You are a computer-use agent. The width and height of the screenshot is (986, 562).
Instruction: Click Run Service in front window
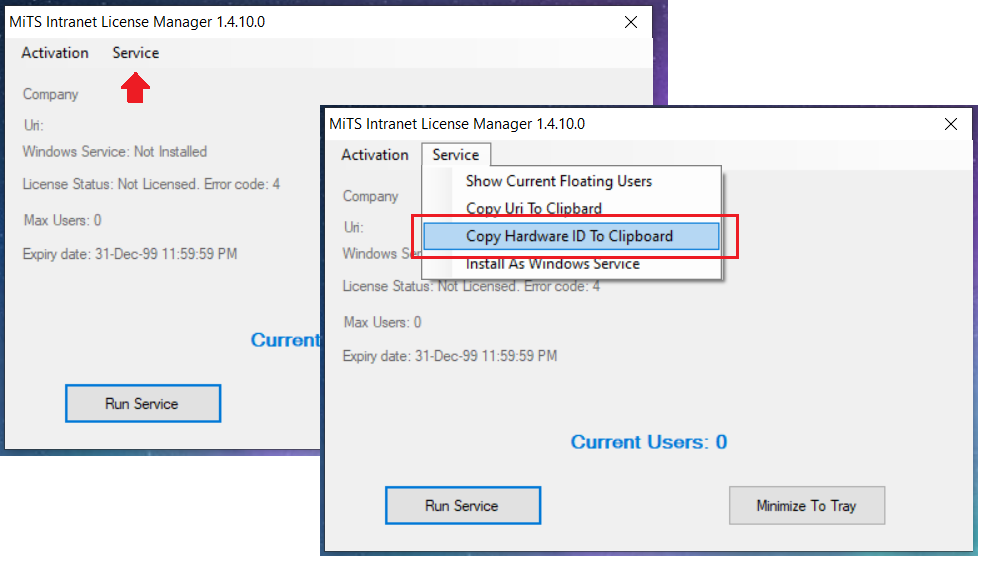tap(463, 505)
